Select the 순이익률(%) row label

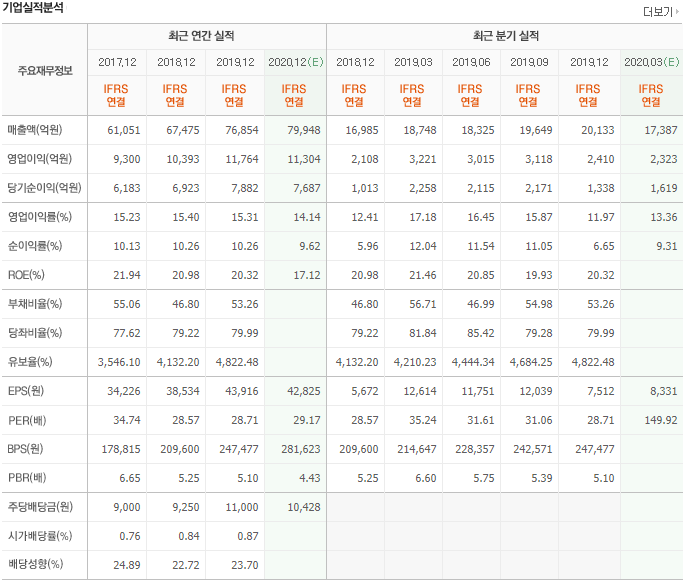pos(35,246)
